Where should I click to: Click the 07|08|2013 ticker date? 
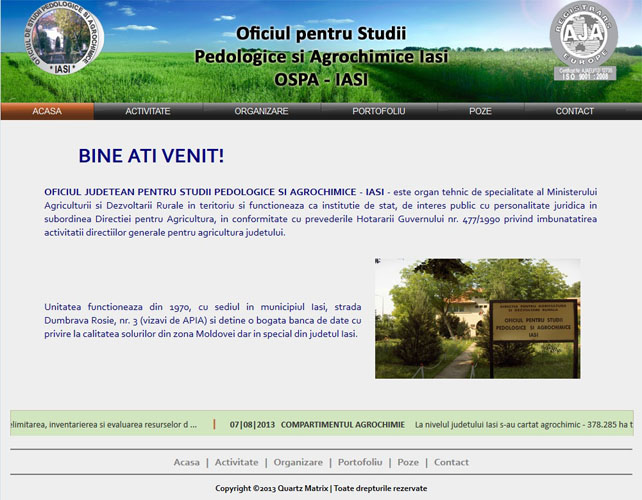tap(251, 425)
